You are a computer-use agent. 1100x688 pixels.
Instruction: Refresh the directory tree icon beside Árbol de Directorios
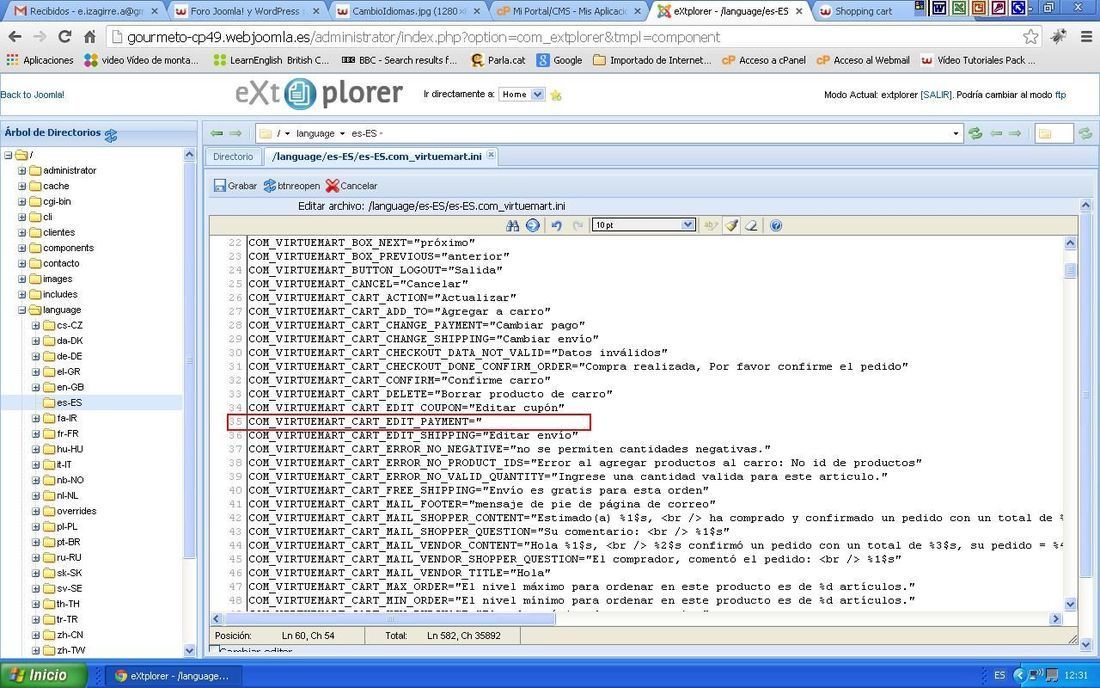(x=111, y=135)
